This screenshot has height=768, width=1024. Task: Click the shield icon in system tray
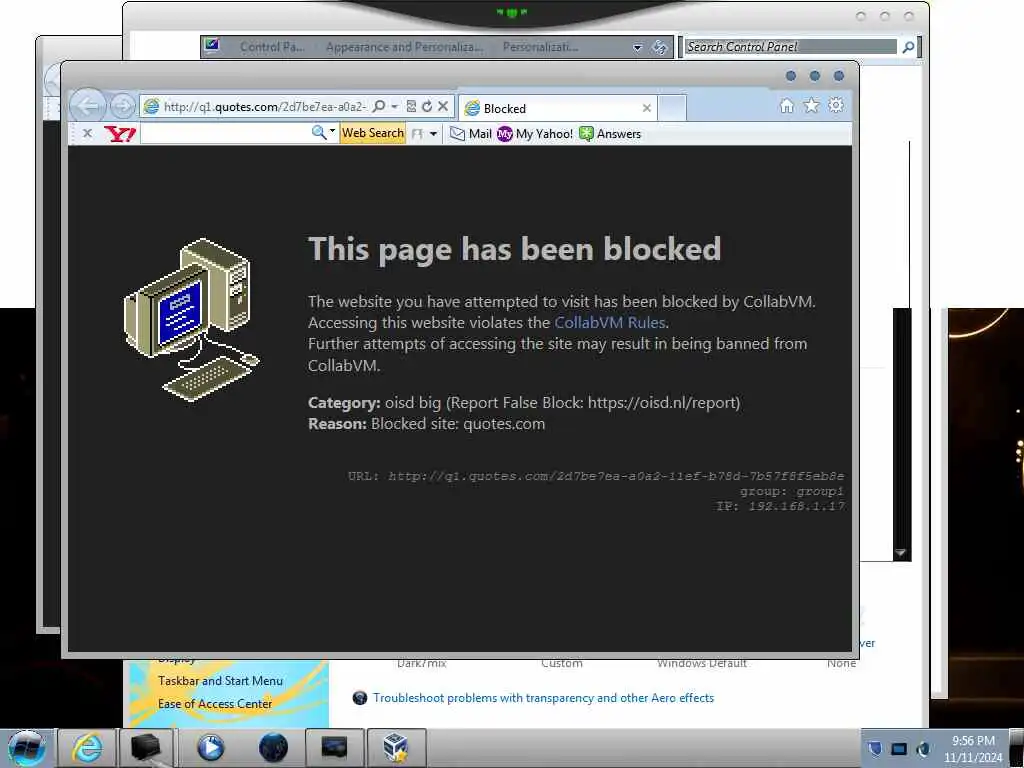(x=875, y=749)
